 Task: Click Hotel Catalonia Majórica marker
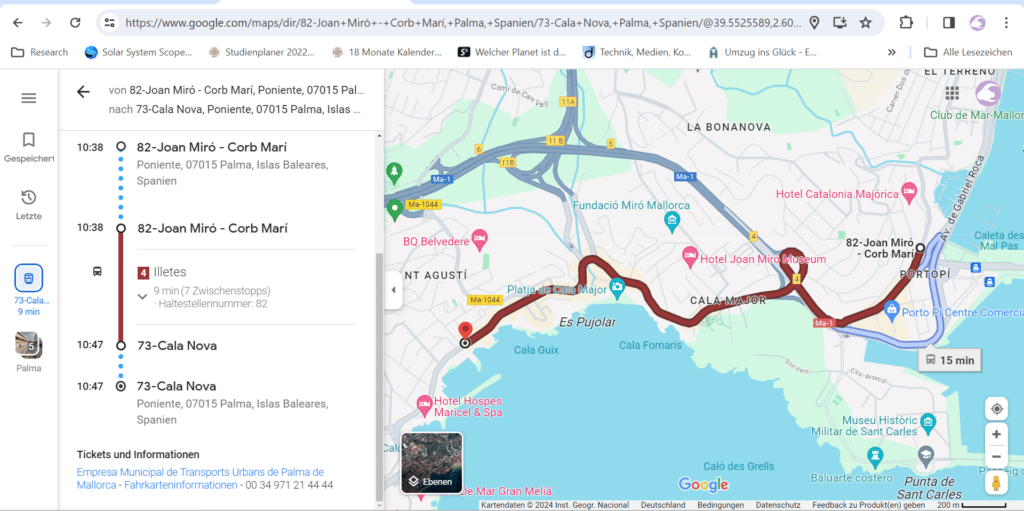pos(908,192)
